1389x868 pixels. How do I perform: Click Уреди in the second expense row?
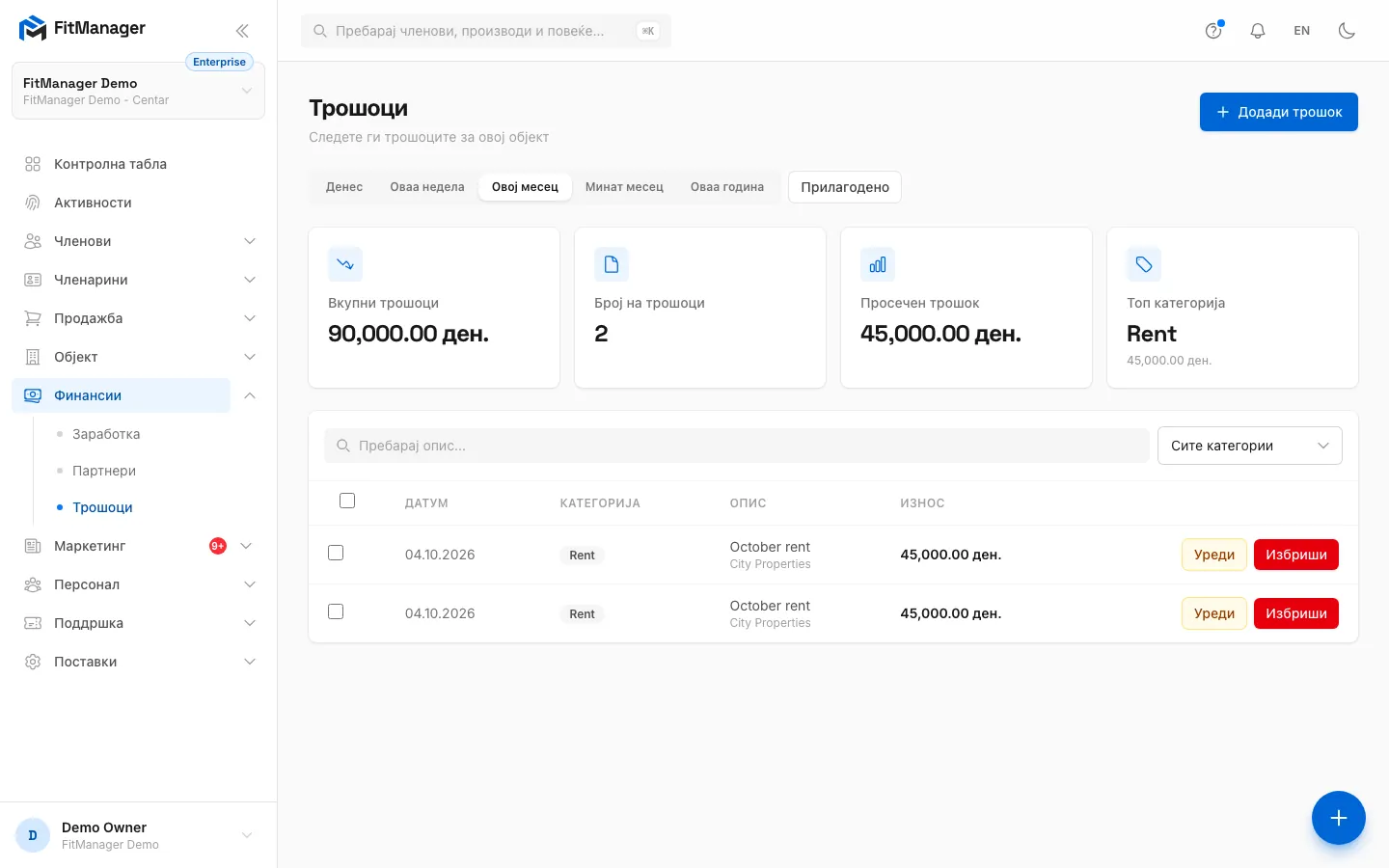click(1214, 613)
